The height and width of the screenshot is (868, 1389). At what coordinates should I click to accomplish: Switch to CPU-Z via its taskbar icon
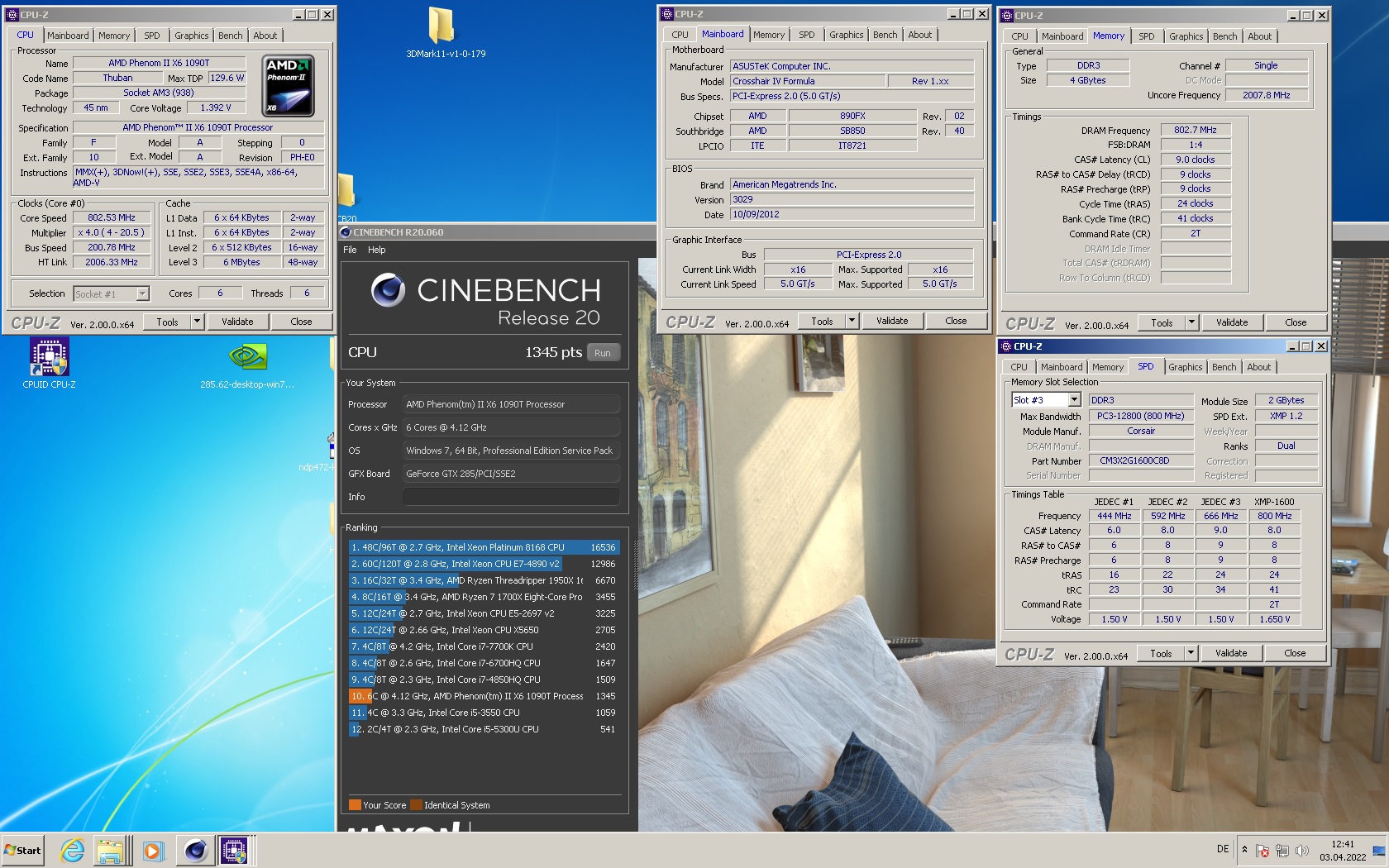tap(234, 850)
